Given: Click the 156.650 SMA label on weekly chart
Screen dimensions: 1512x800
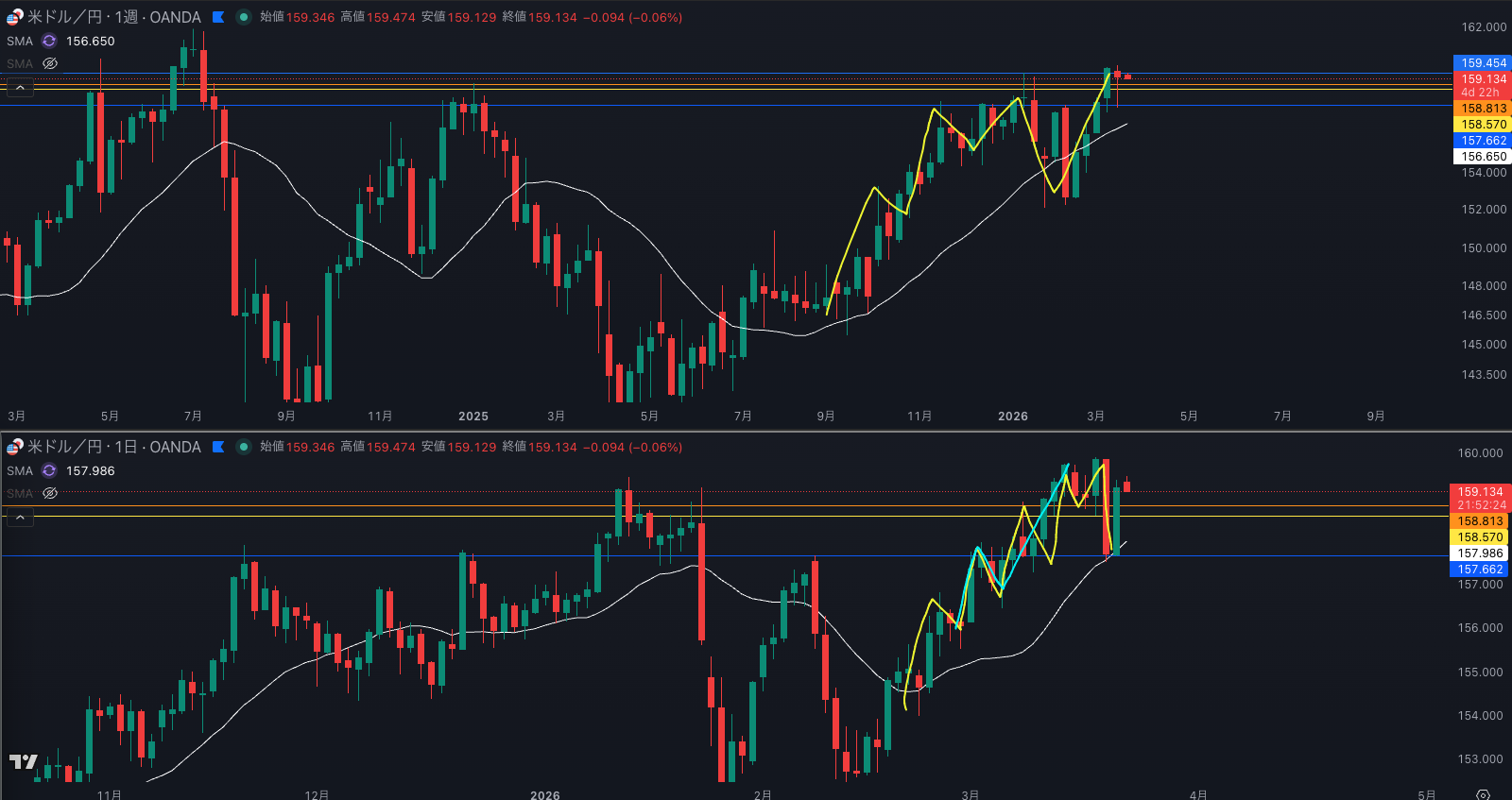Looking at the screenshot, I should 90,41.
